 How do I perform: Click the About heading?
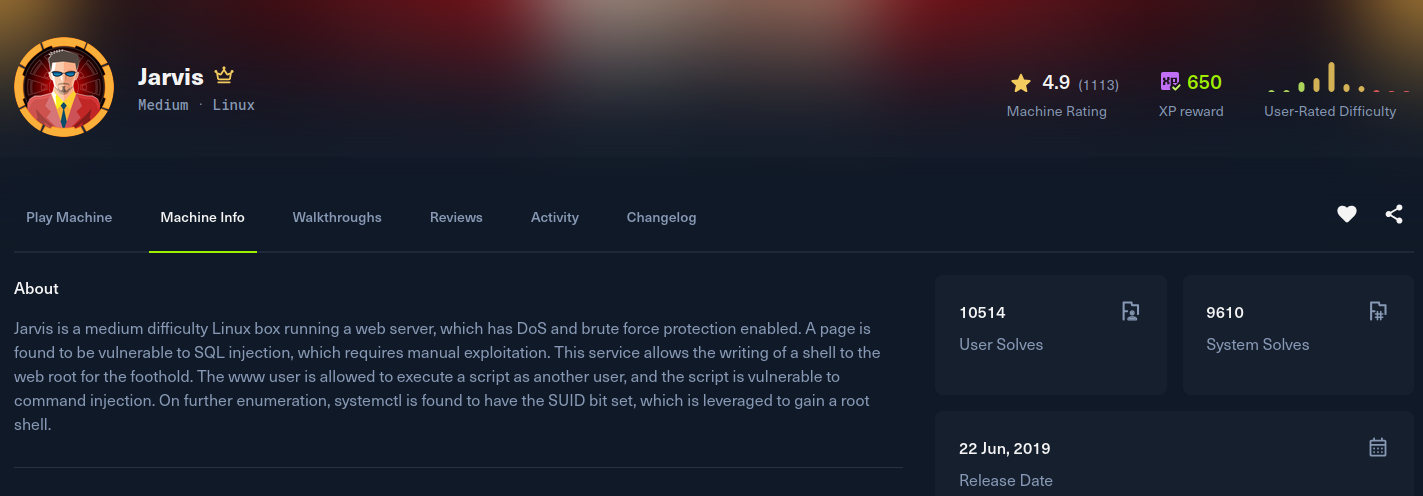(36, 288)
